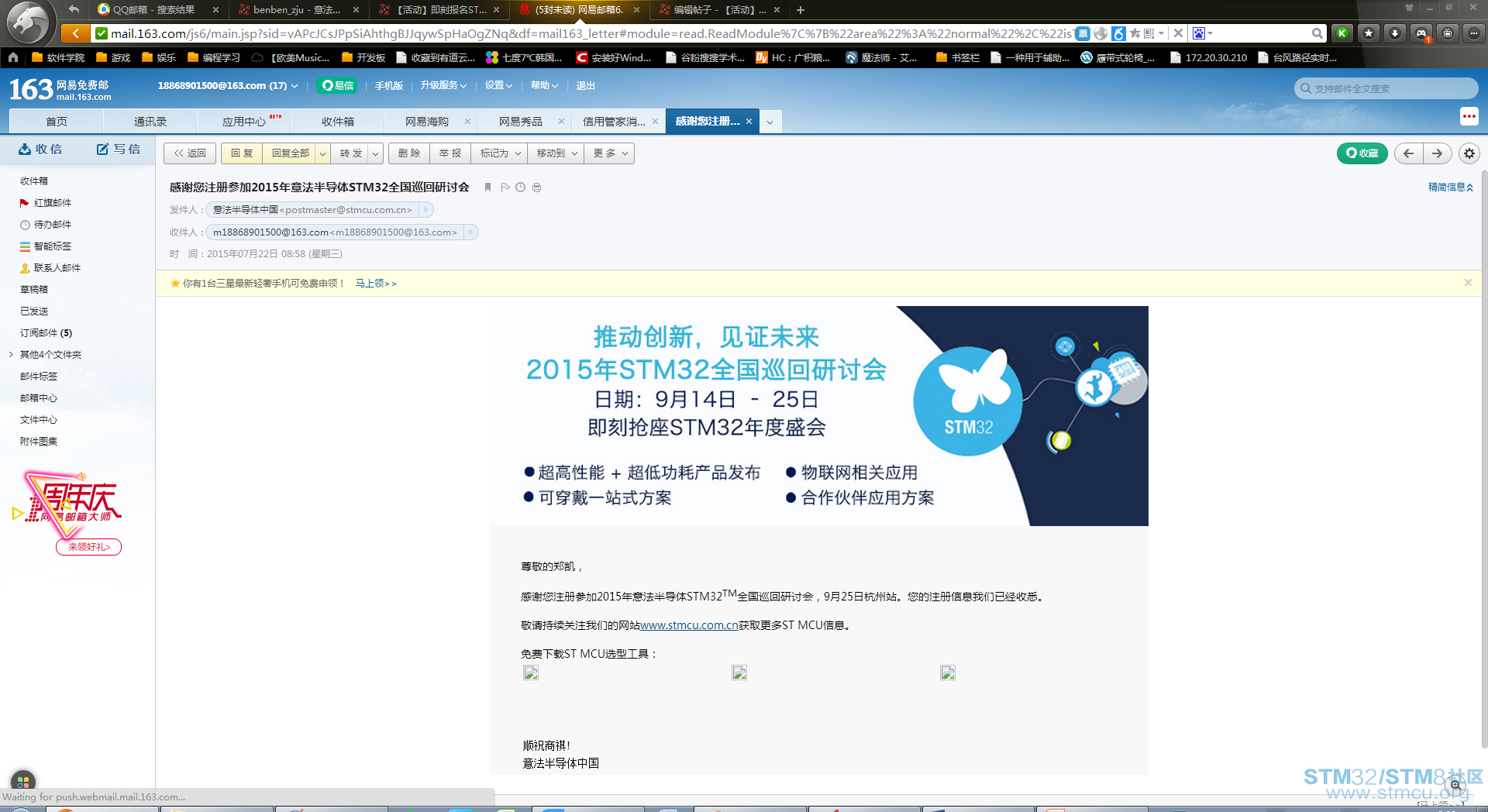
Task: Open the 回复全部 dropdown arrow
Action: [x=322, y=153]
